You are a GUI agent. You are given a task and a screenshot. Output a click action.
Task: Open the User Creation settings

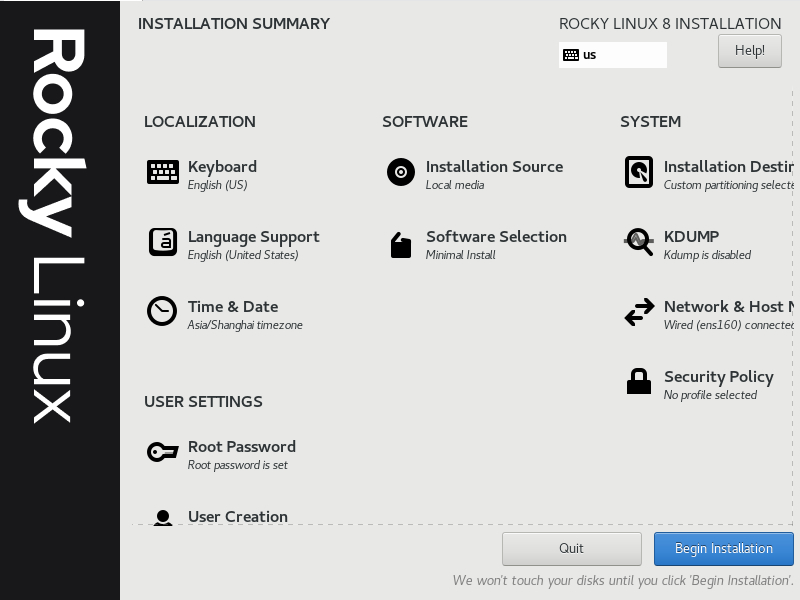238,516
